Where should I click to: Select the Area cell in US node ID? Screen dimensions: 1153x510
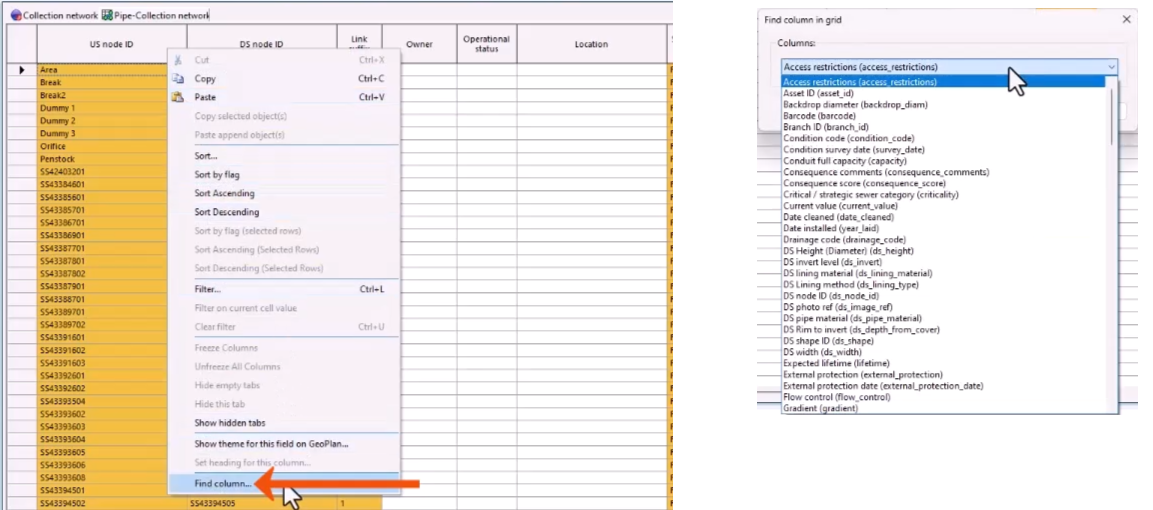click(x=103, y=70)
